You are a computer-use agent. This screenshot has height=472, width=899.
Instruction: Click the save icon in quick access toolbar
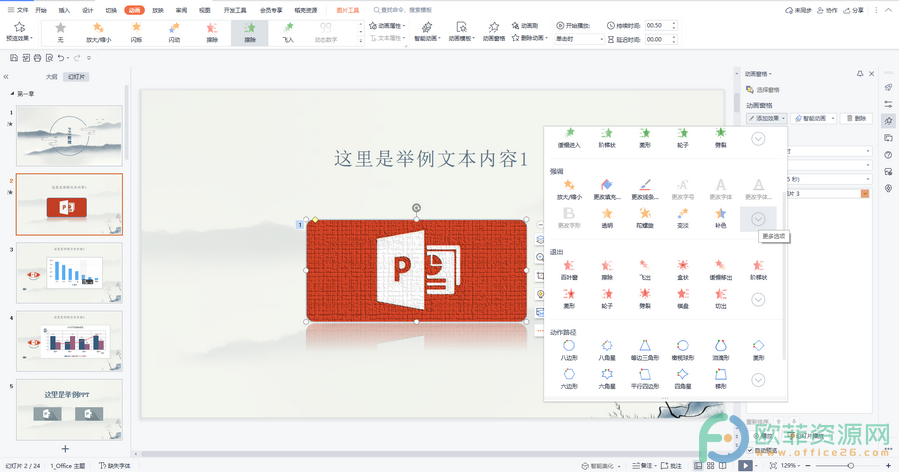14,58
